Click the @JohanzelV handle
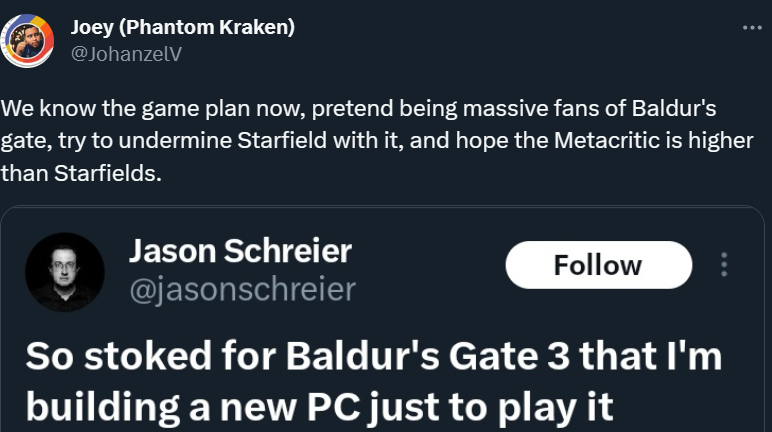 click(126, 54)
